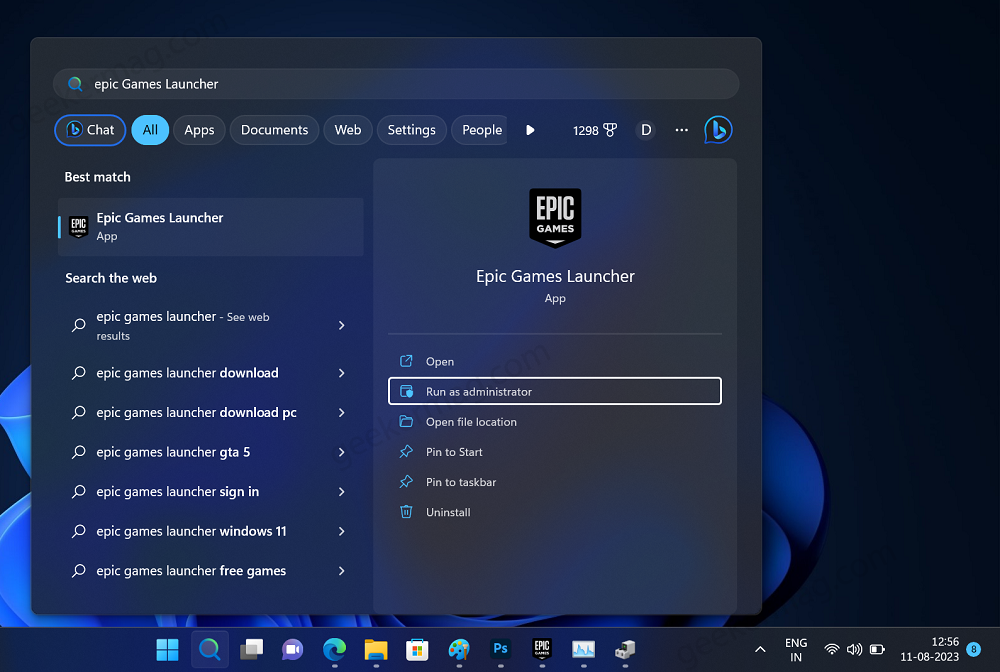Click the ENG IN language indicator

pos(795,650)
